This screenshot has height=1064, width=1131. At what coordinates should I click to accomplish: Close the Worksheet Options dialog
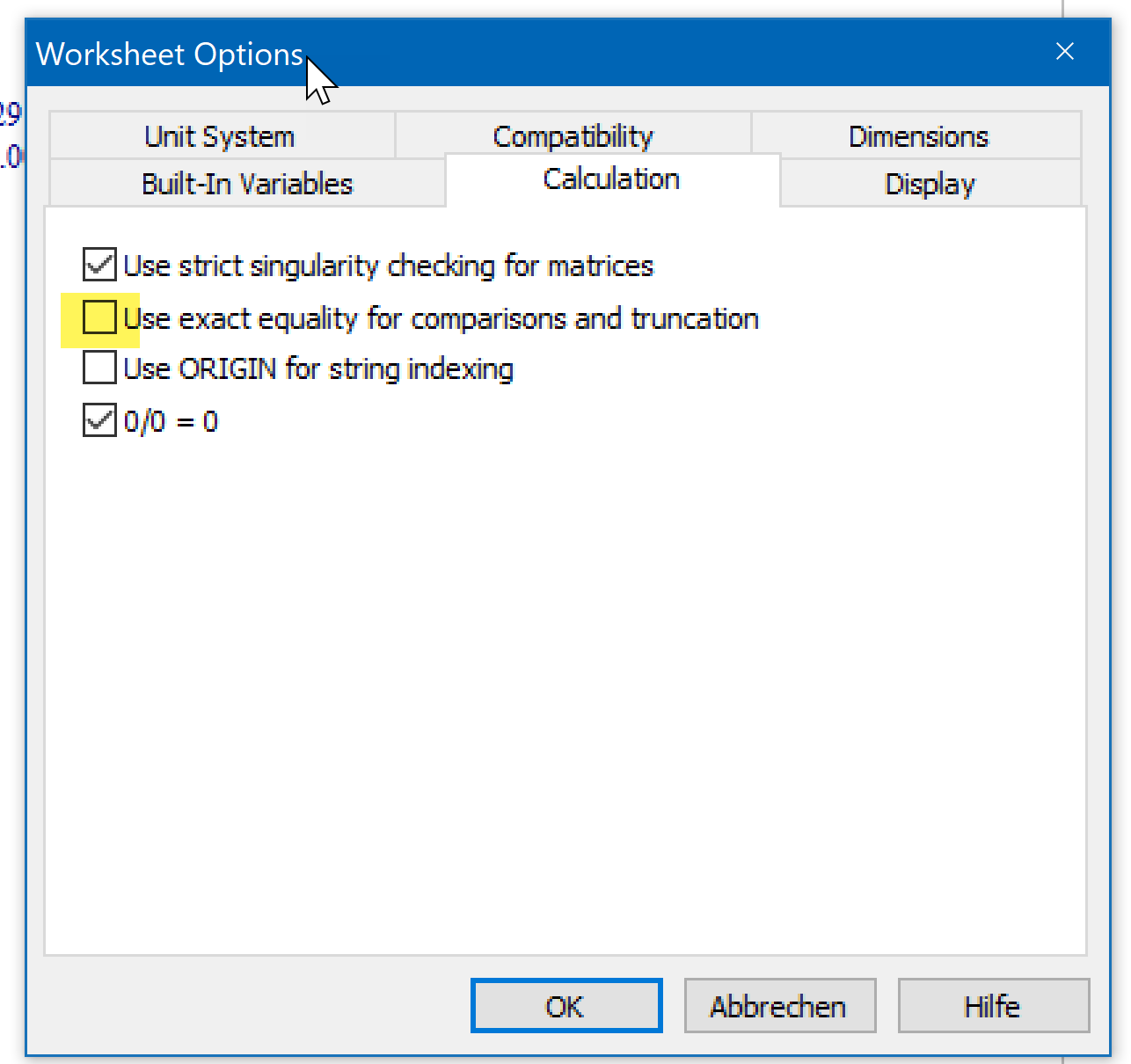[1064, 51]
